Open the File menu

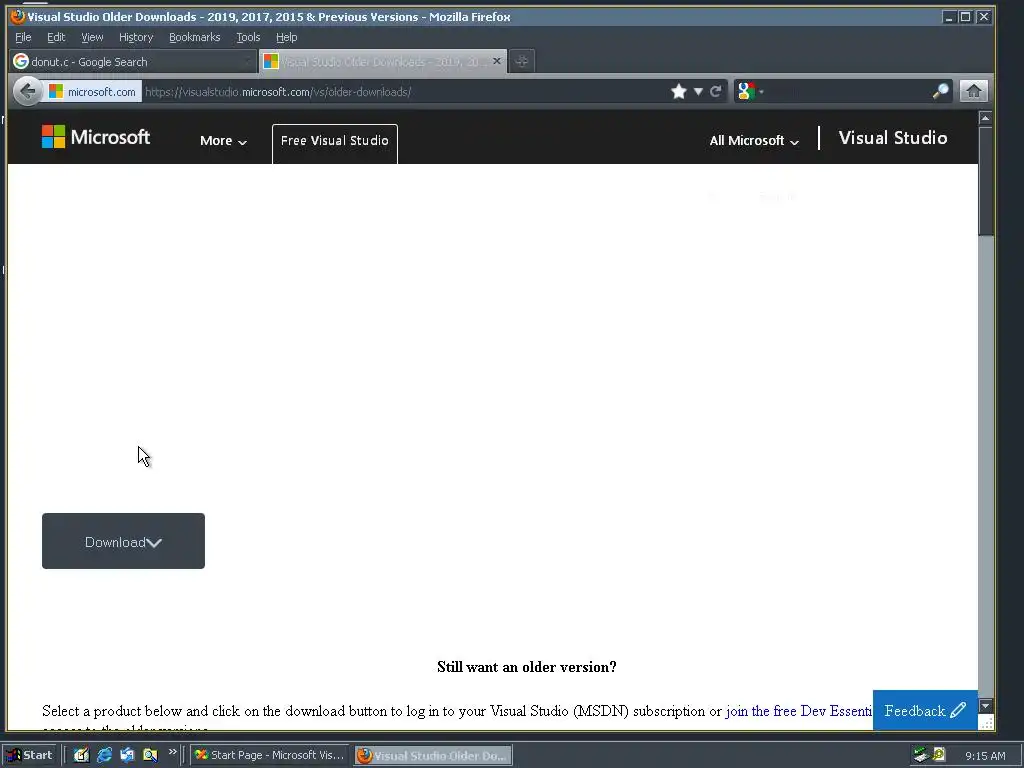point(23,37)
